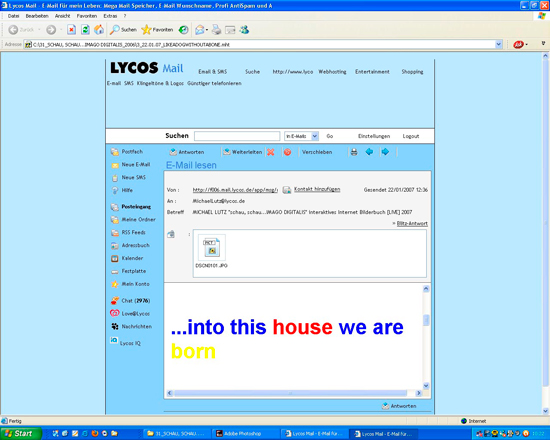Open Posteingang inbox folder
550x440 pixels.
tap(131, 207)
